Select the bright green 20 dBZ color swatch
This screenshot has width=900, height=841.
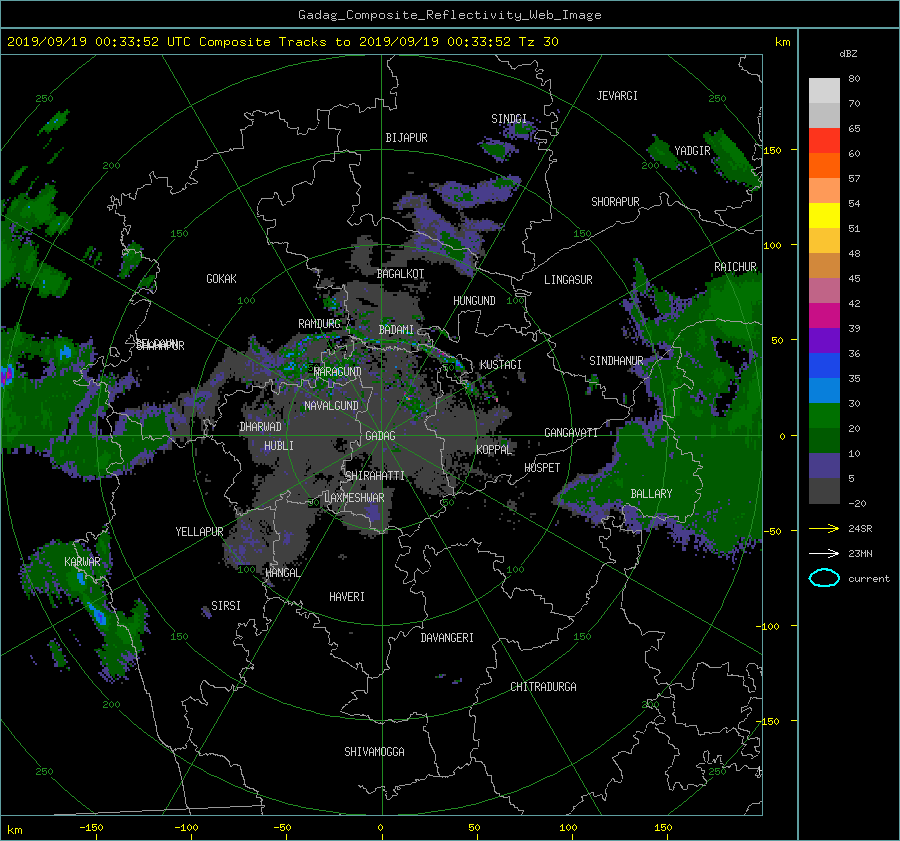[824, 416]
